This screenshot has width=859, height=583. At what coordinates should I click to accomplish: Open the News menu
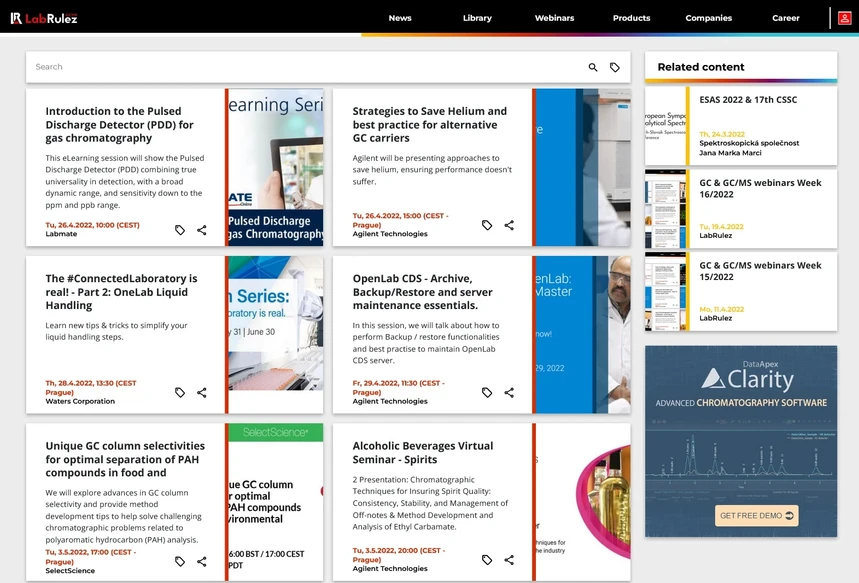pyautogui.click(x=400, y=18)
